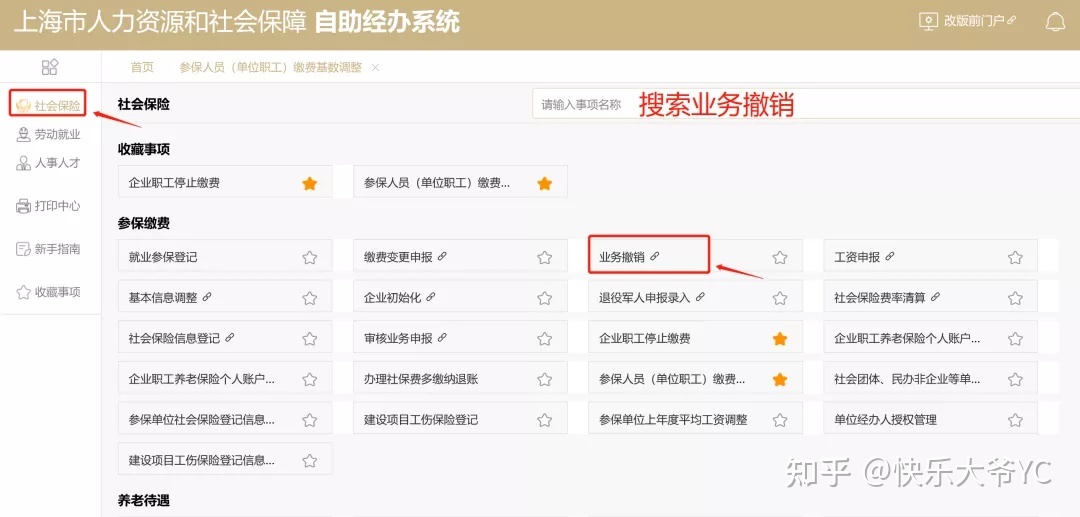Toggle favorite star for 就业参保登记

point(310,257)
